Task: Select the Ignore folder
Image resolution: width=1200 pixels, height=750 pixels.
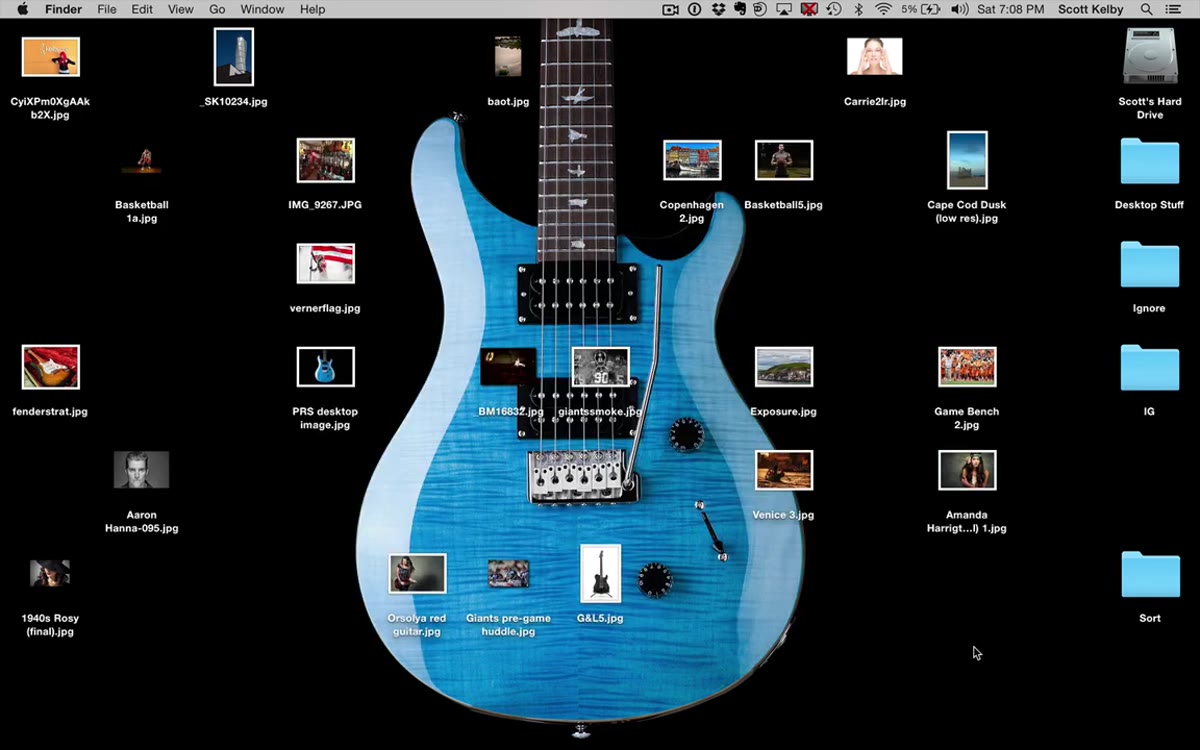Action: point(1150,264)
